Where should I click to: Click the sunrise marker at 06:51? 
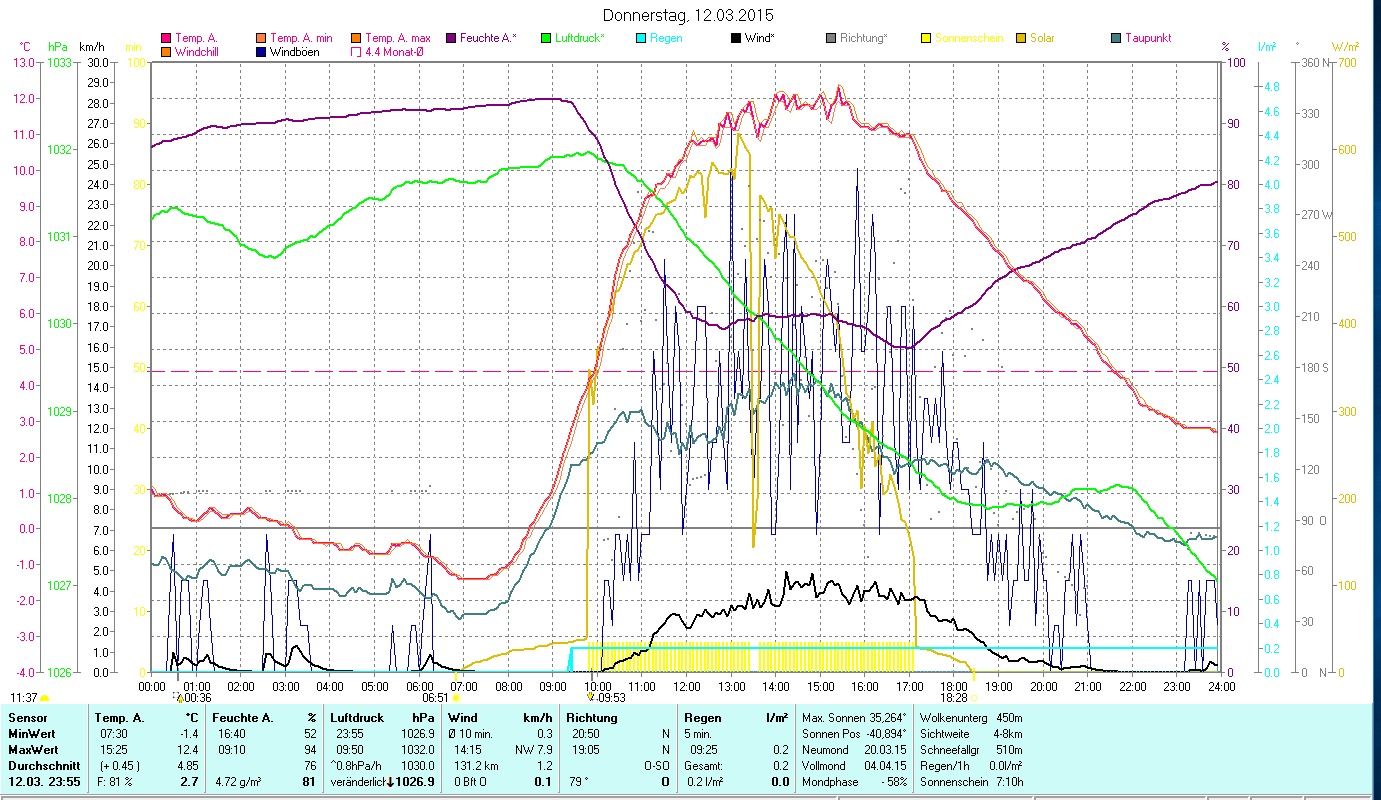click(x=457, y=698)
